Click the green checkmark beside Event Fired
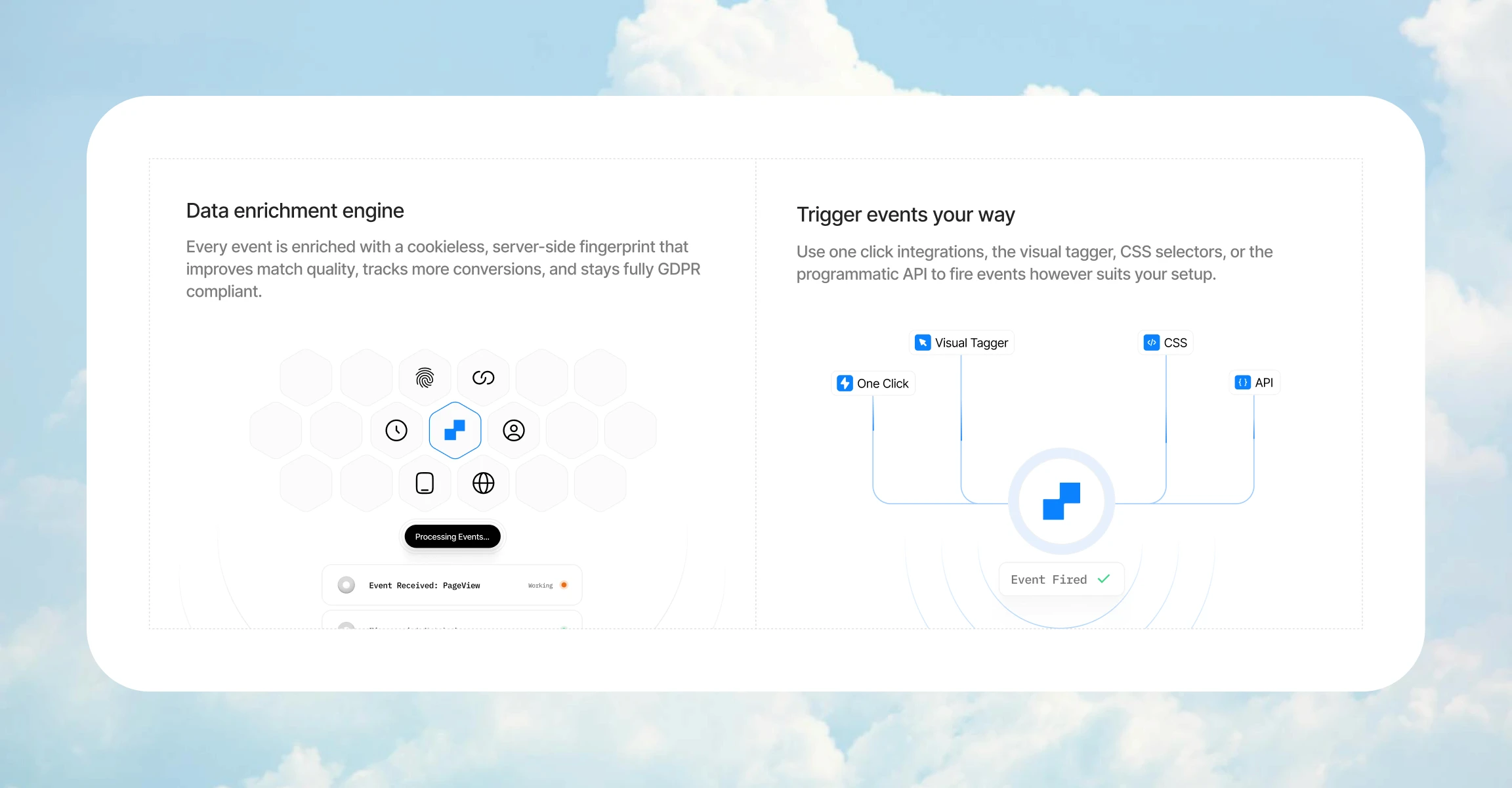The height and width of the screenshot is (788, 1512). coord(1104,579)
